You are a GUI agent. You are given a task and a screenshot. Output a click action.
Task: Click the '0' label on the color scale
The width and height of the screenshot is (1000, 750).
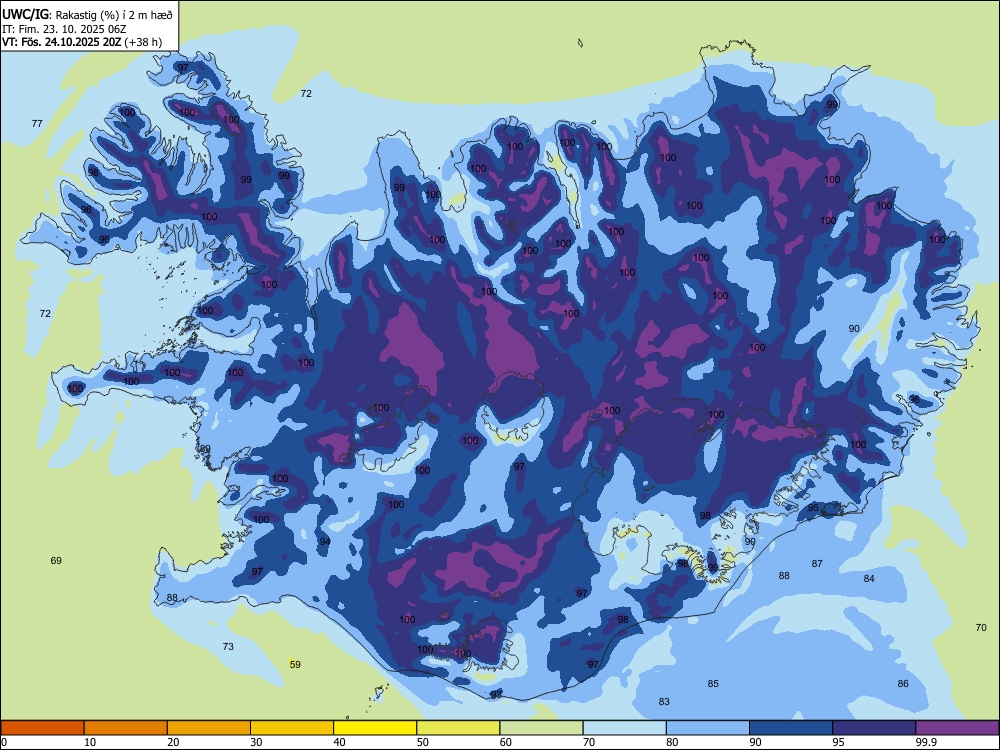coord(4,742)
